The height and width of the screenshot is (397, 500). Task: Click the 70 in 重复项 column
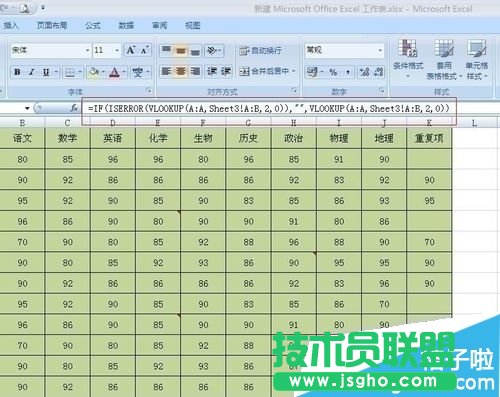coord(429,242)
